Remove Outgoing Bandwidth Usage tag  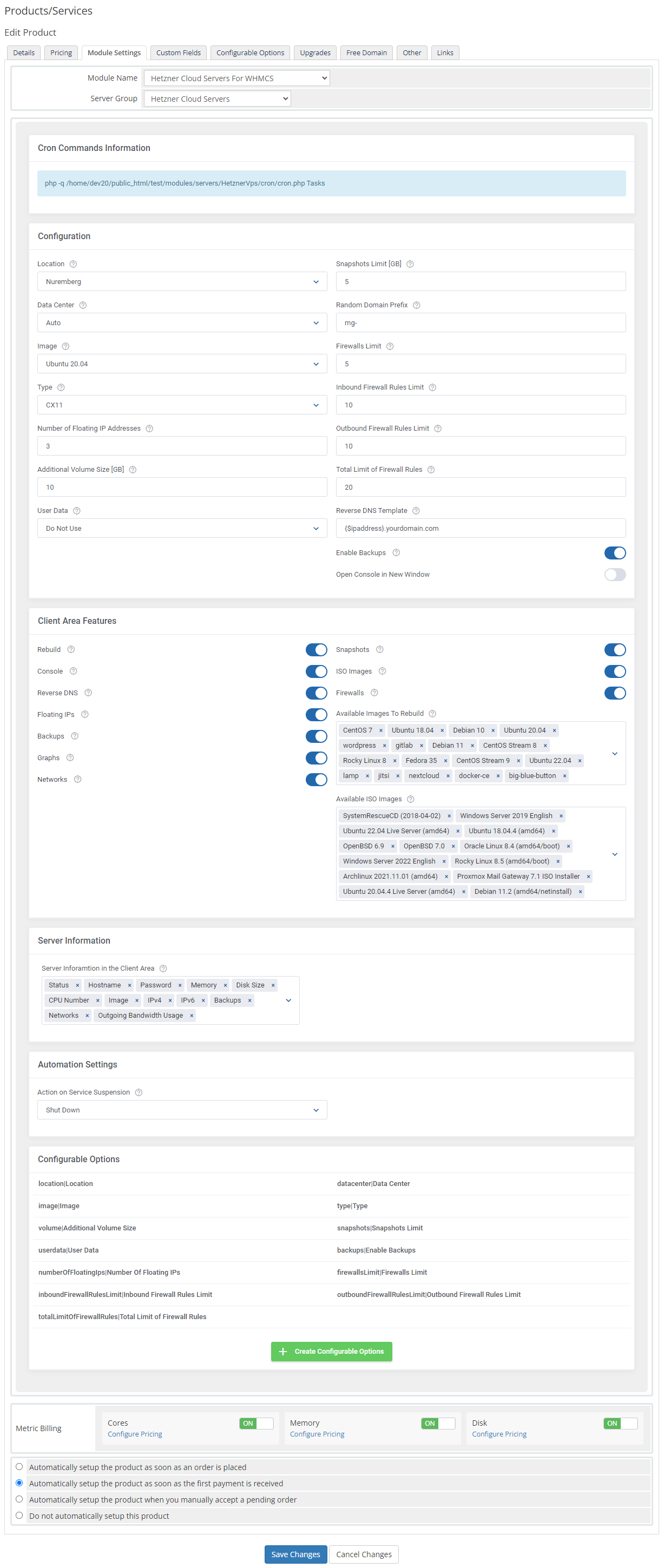coord(192,1014)
